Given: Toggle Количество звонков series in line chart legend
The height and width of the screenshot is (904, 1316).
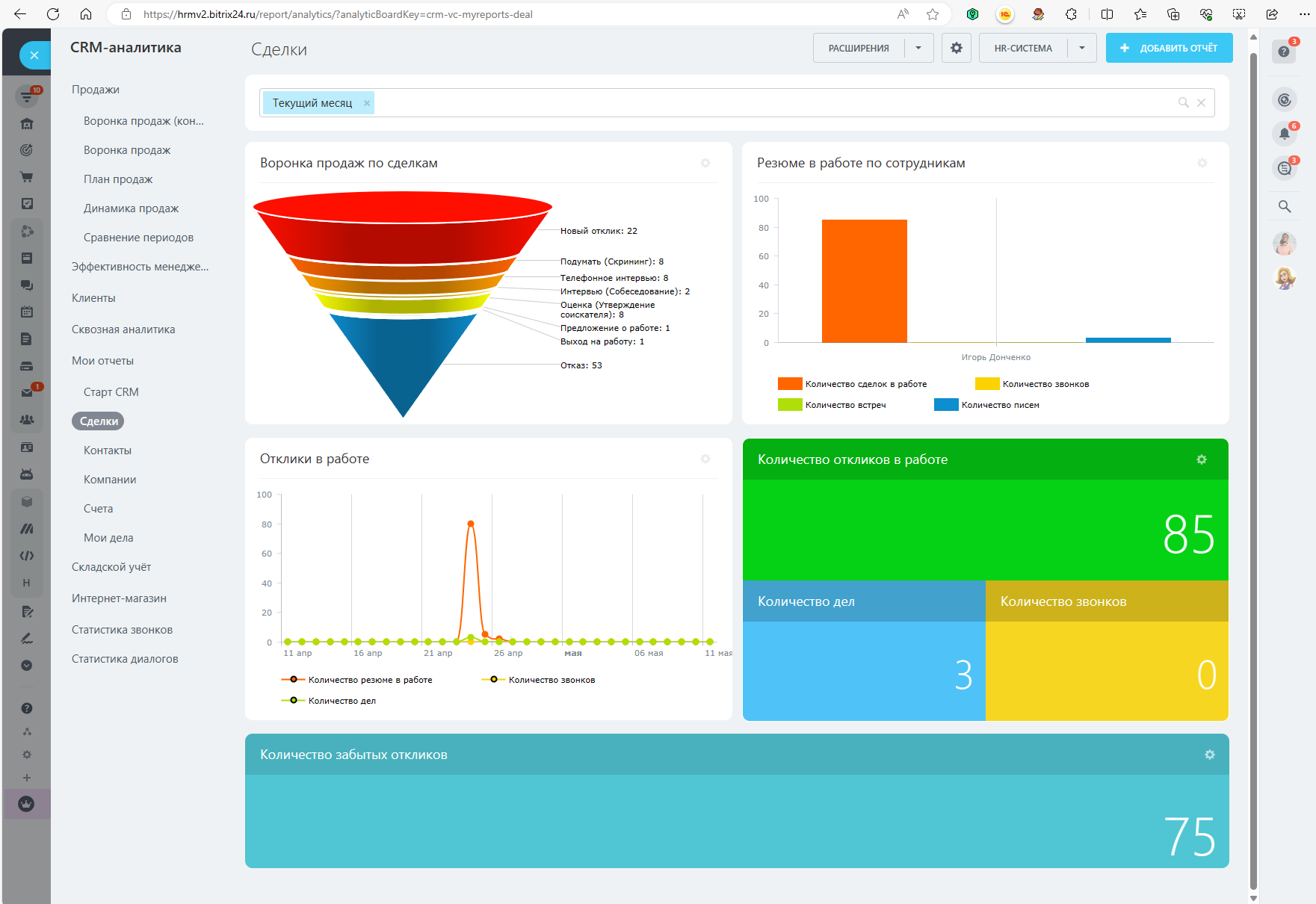Looking at the screenshot, I should (x=552, y=680).
